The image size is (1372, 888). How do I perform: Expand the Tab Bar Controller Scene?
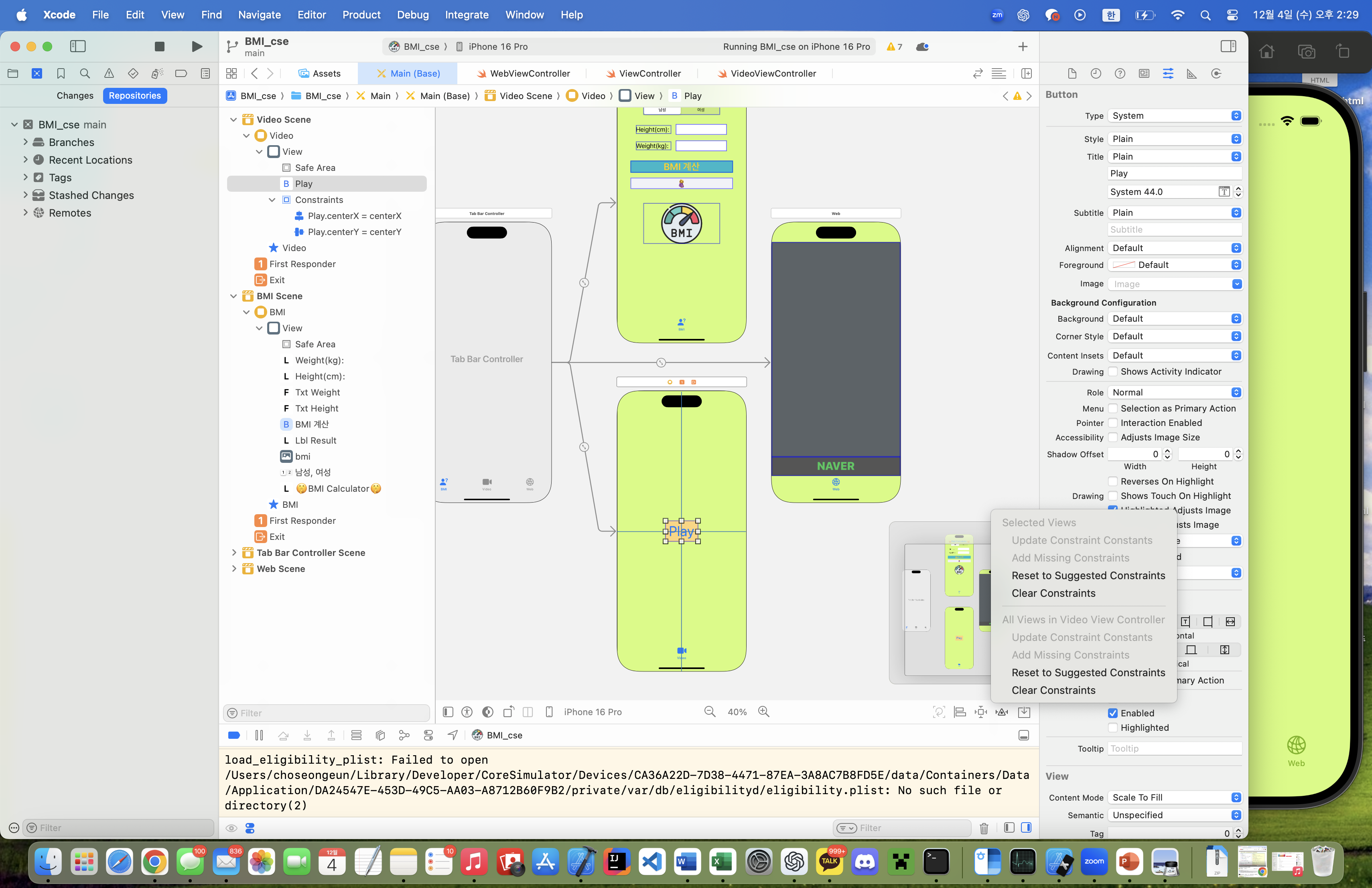[233, 553]
